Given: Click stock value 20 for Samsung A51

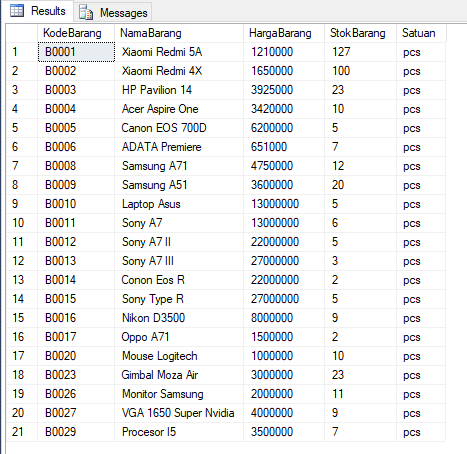Looking at the screenshot, I should 361,185.
